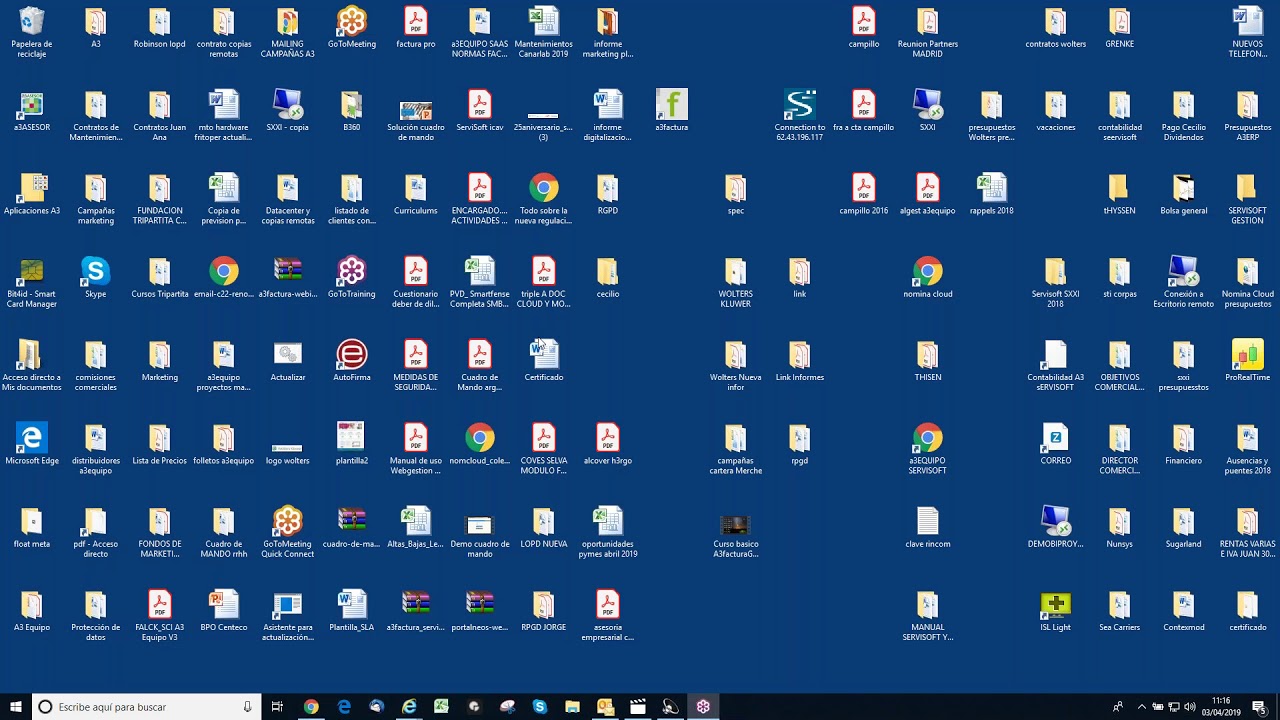This screenshot has height=720, width=1280.
Task: Open Excel from the taskbar
Action: click(441, 707)
